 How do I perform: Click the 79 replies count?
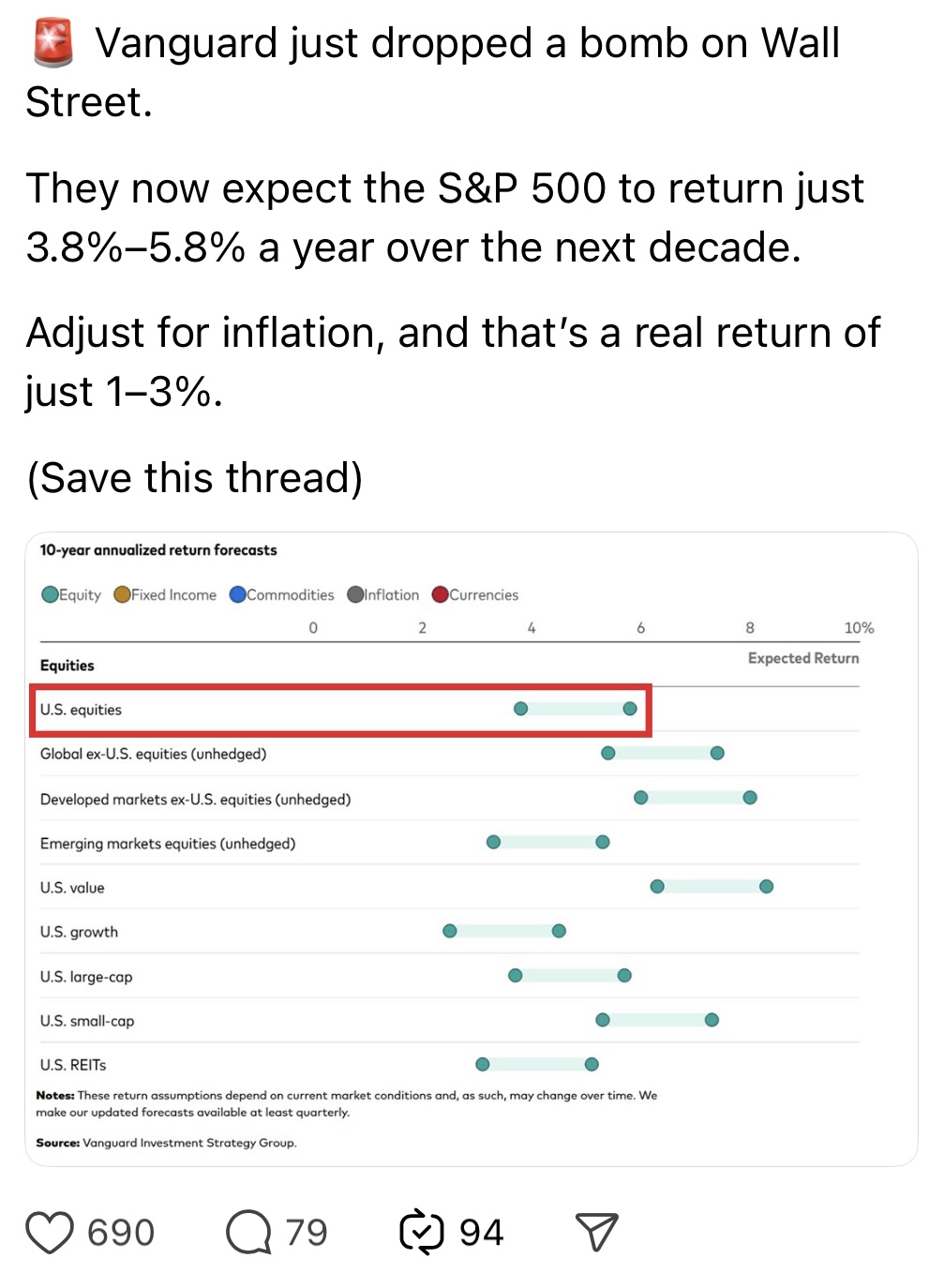(307, 1233)
